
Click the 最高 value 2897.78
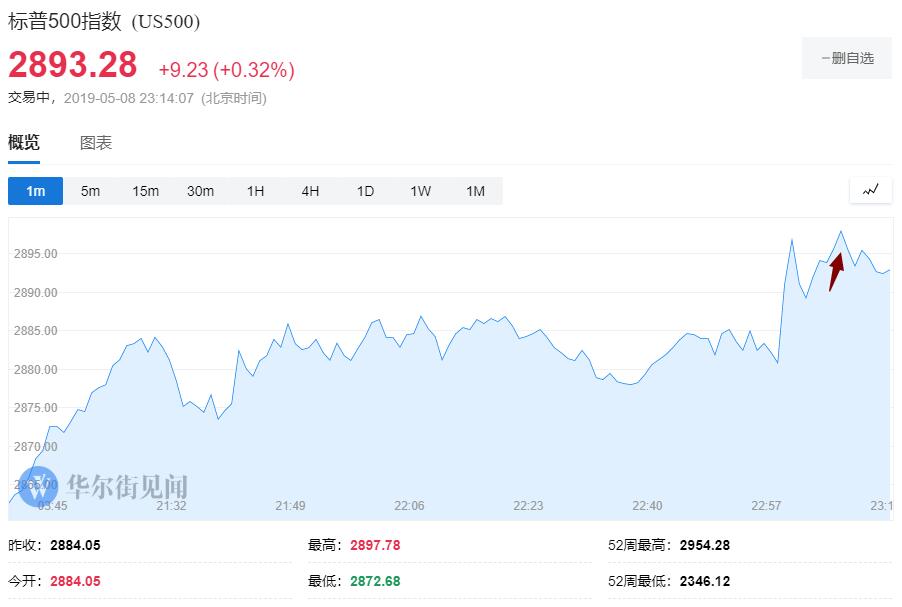375,545
